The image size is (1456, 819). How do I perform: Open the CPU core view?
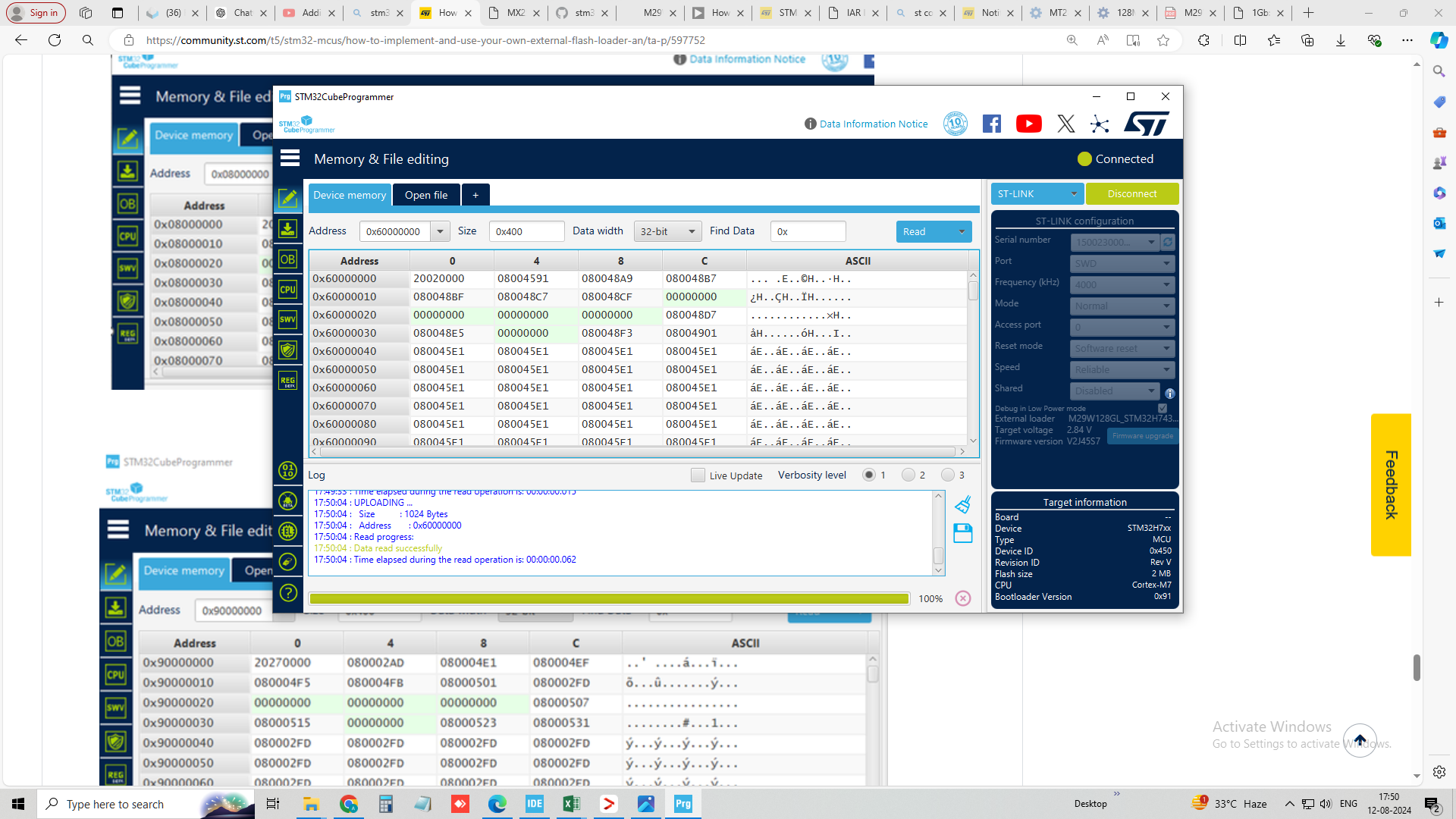point(288,288)
